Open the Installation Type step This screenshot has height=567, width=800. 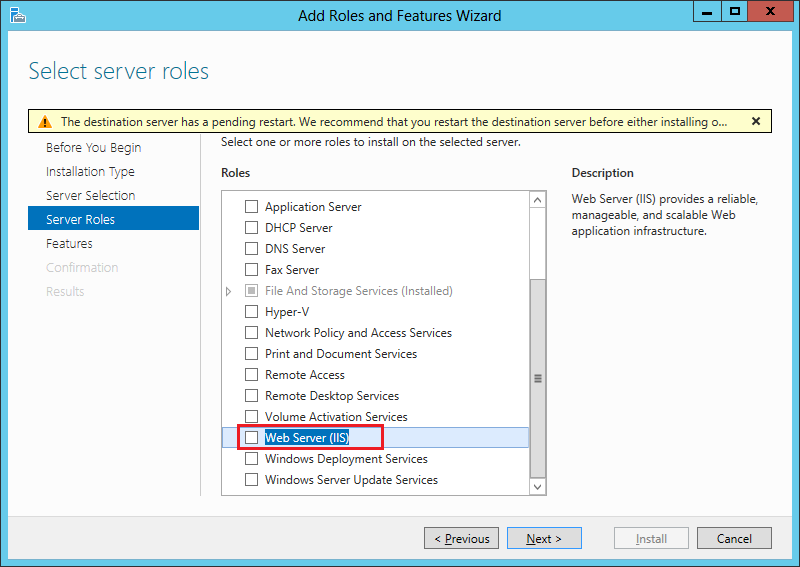pyautogui.click(x=90, y=171)
